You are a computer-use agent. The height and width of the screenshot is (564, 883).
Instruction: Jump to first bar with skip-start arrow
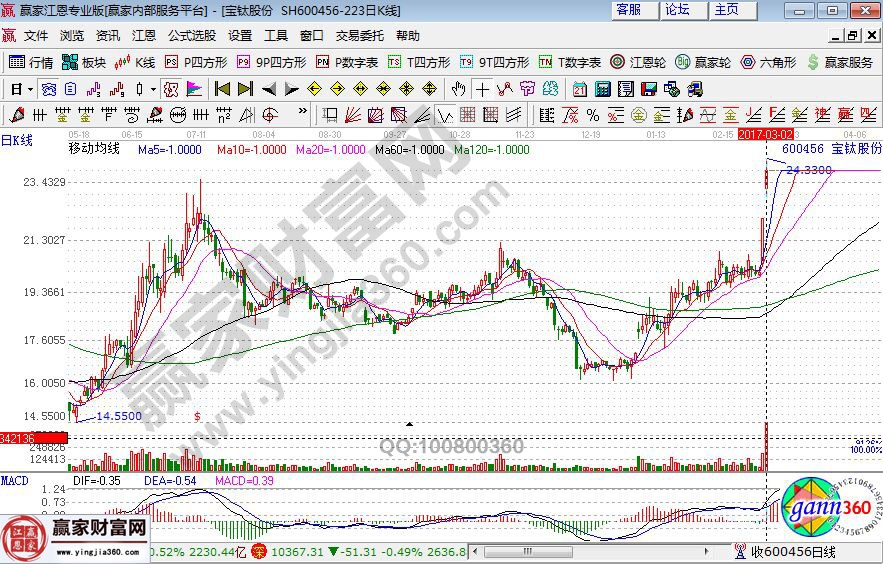(x=222, y=88)
